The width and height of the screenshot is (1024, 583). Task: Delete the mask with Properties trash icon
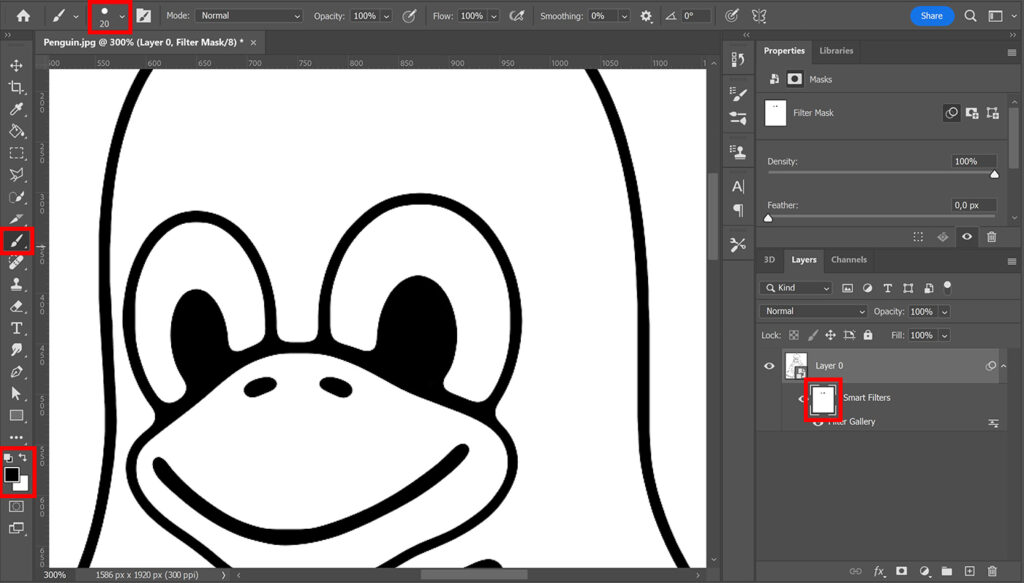pos(991,237)
